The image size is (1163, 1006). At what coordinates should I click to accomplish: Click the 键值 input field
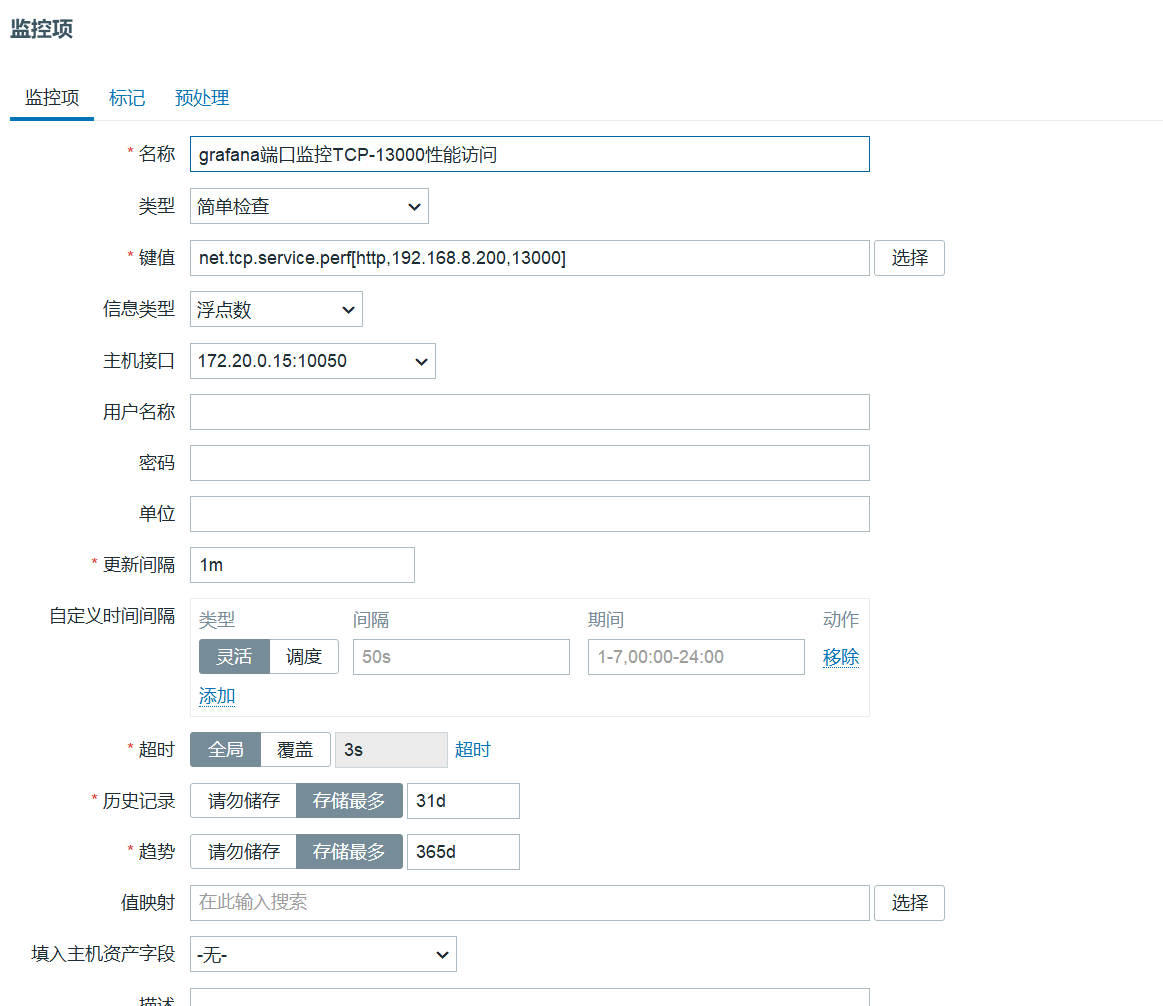point(529,258)
